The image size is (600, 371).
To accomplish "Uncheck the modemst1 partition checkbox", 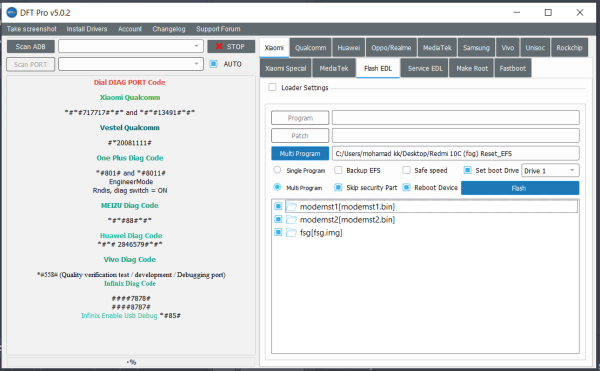I will click(278, 207).
